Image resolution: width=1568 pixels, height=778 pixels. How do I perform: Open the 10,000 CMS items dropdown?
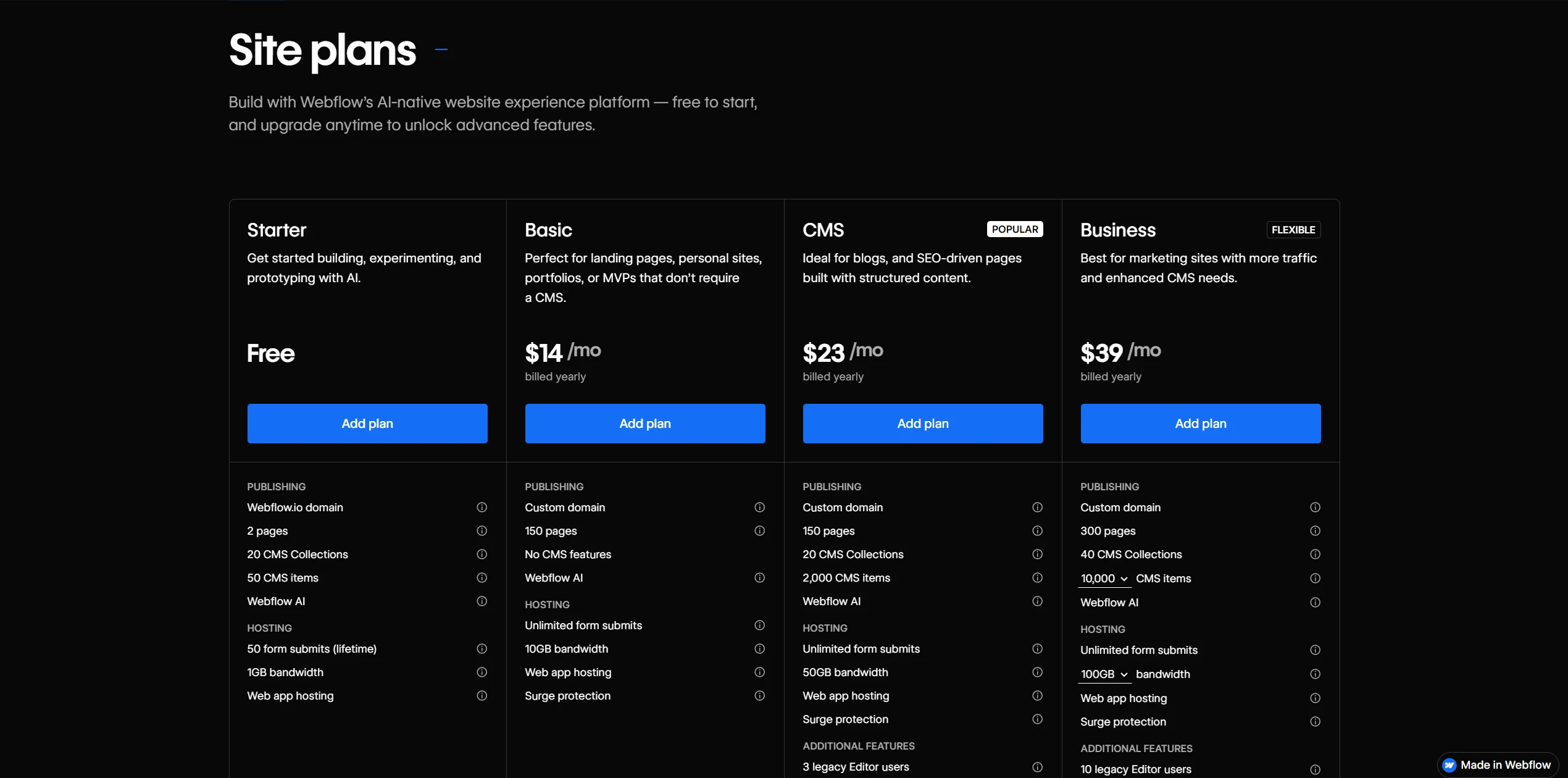click(1104, 579)
